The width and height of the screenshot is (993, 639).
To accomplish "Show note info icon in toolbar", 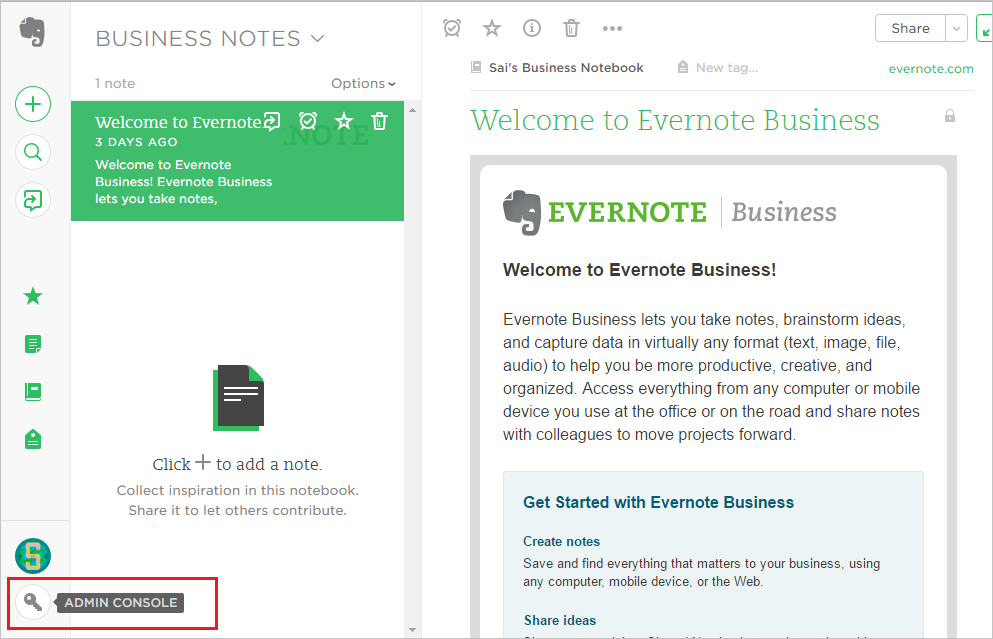I will pos(532,28).
